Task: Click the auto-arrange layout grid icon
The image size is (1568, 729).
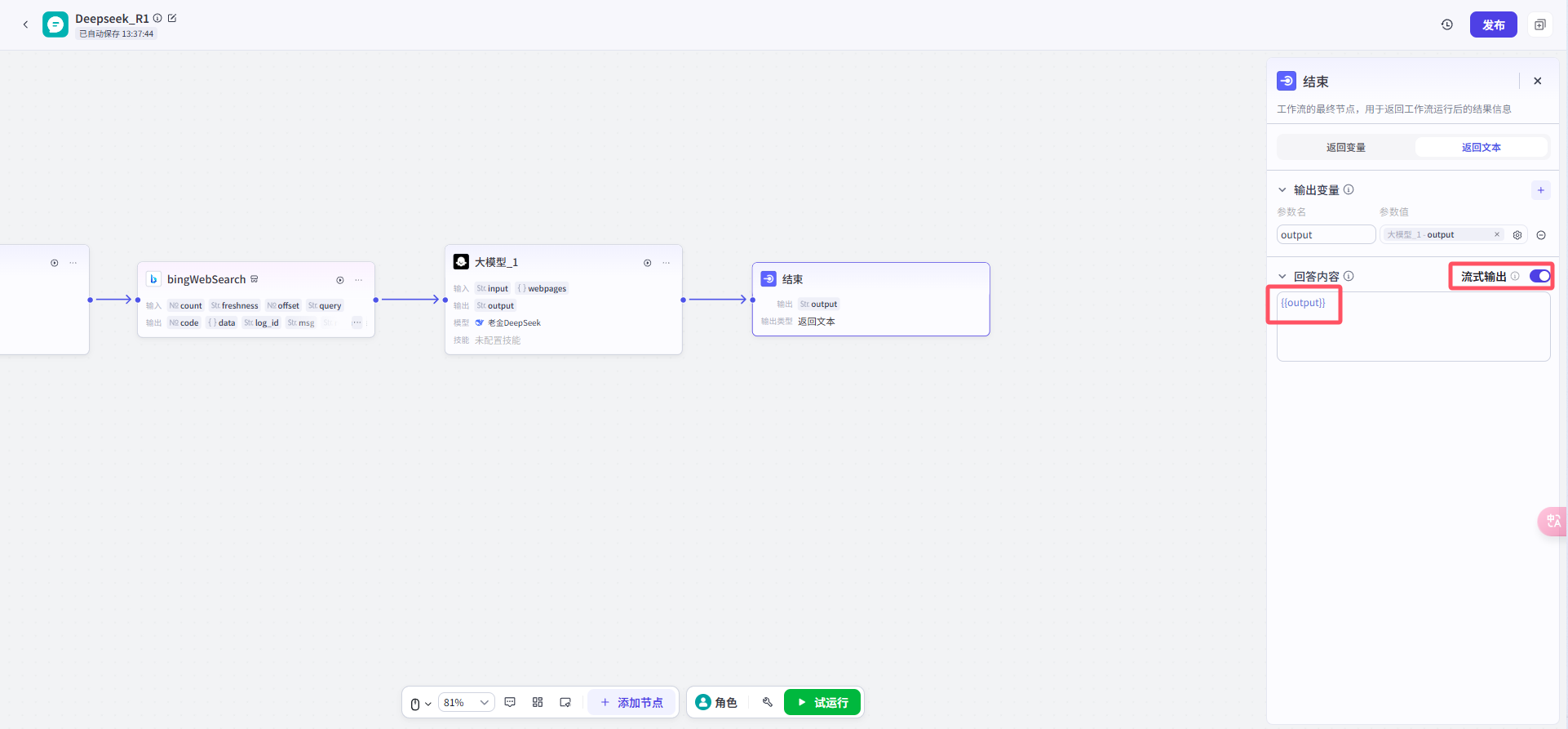Action: [x=538, y=702]
